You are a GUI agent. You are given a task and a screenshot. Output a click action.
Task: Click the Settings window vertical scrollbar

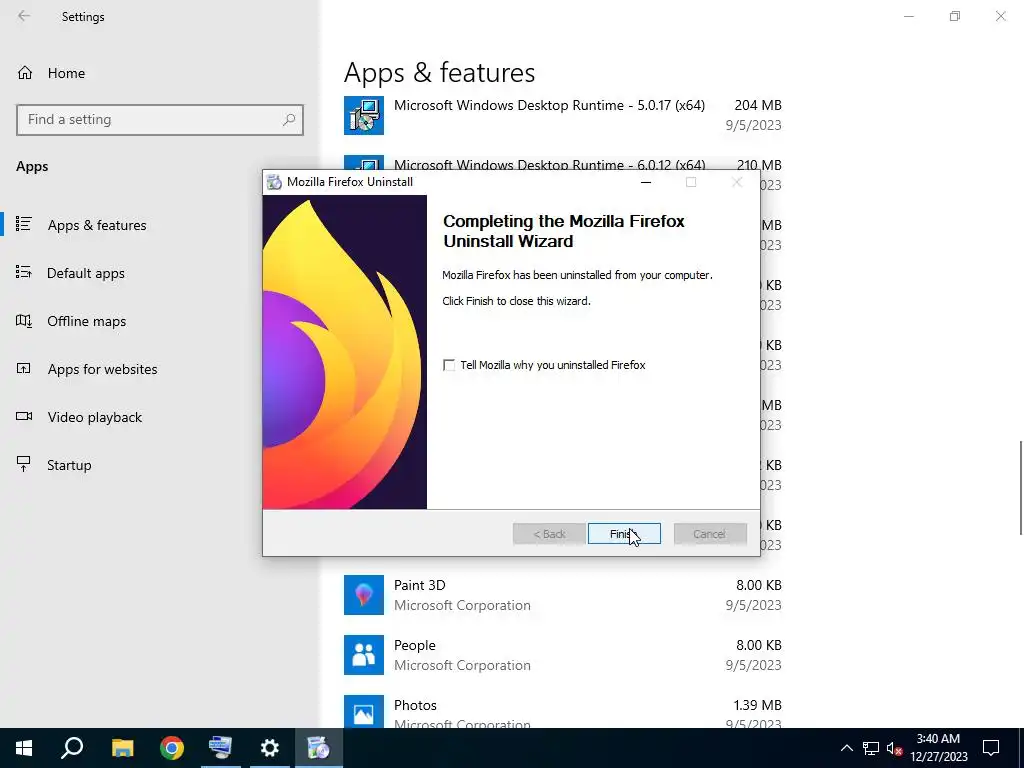click(1020, 487)
